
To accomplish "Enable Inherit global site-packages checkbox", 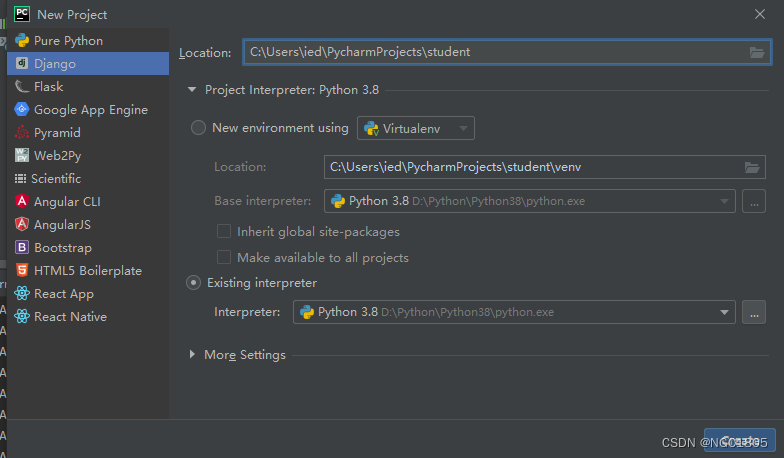I will [224, 232].
